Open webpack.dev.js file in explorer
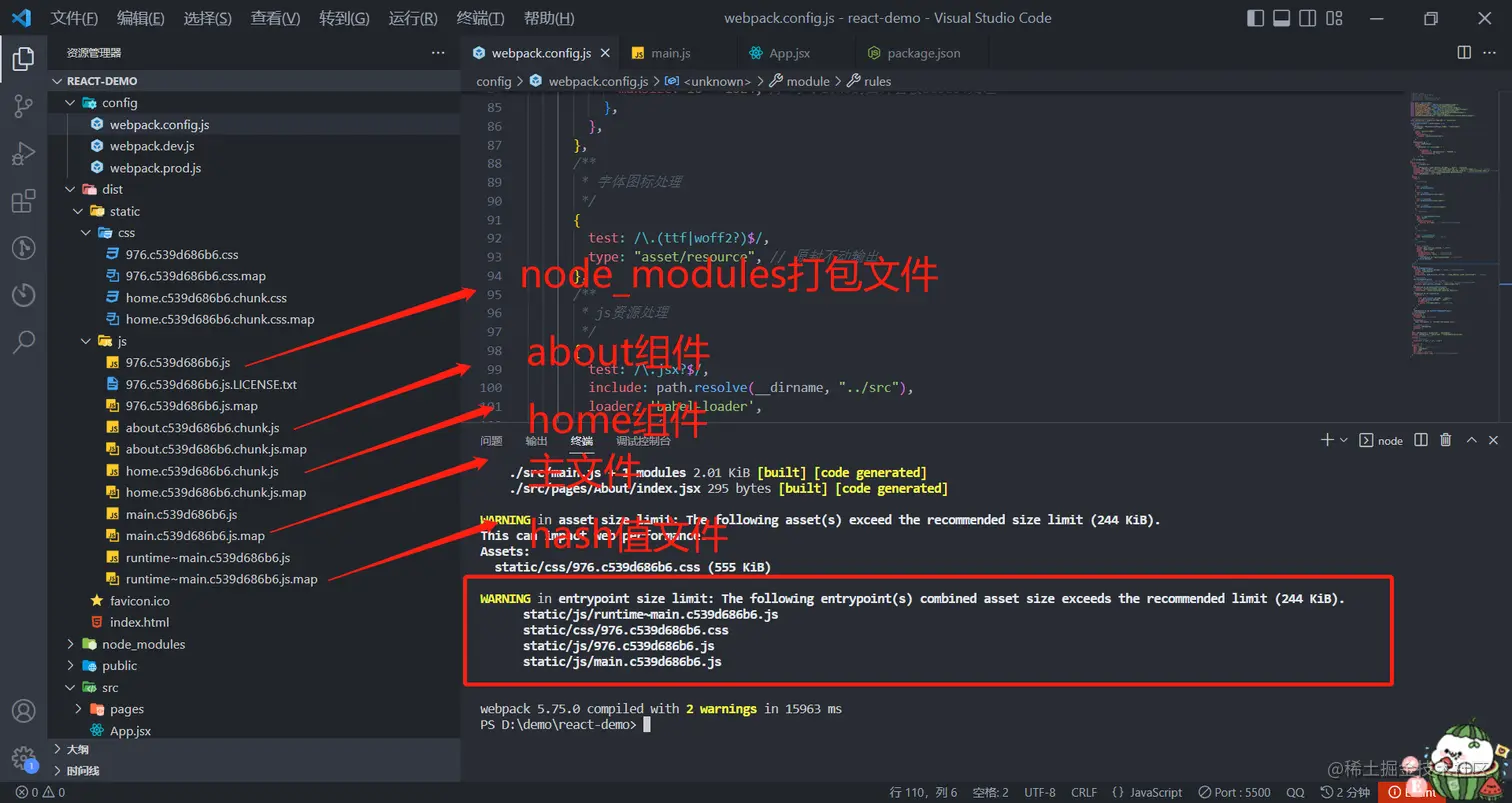 152,146
